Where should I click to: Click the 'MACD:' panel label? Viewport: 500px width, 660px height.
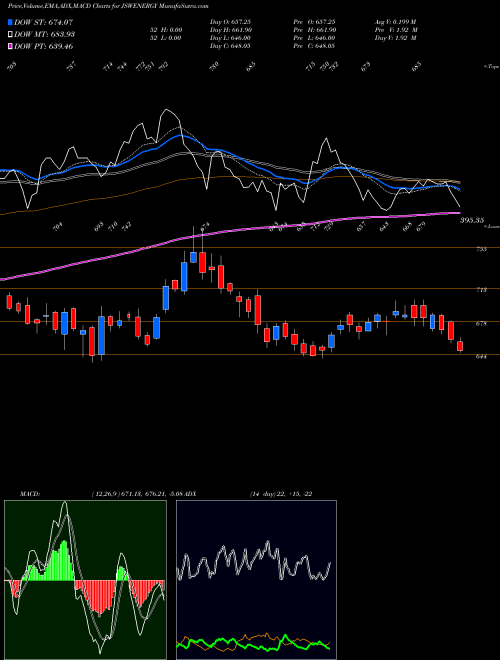point(29,494)
